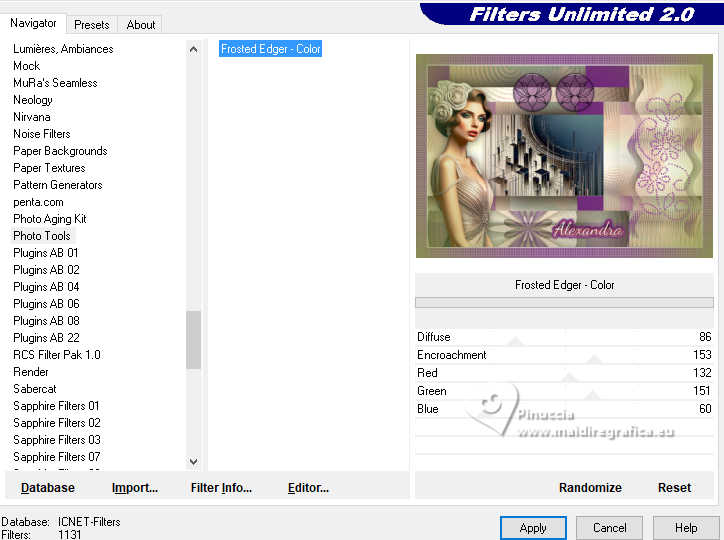The height and width of the screenshot is (540, 724).
Task: Cancel the dialog
Action: [609, 528]
